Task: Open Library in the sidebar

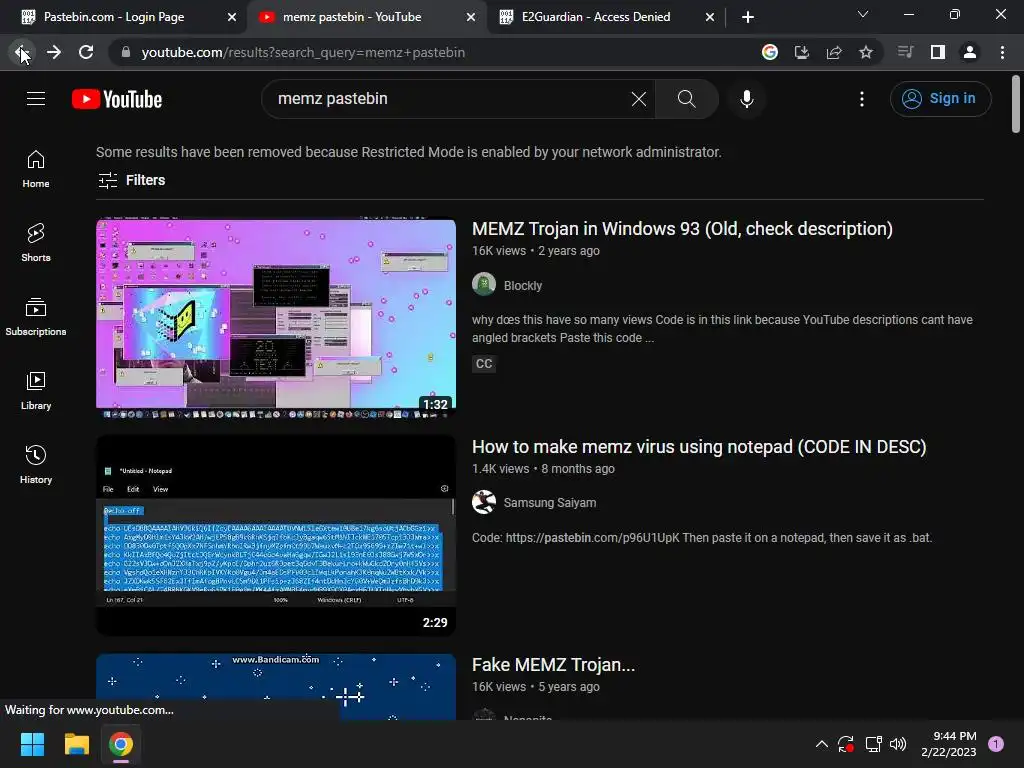Action: pos(36,391)
